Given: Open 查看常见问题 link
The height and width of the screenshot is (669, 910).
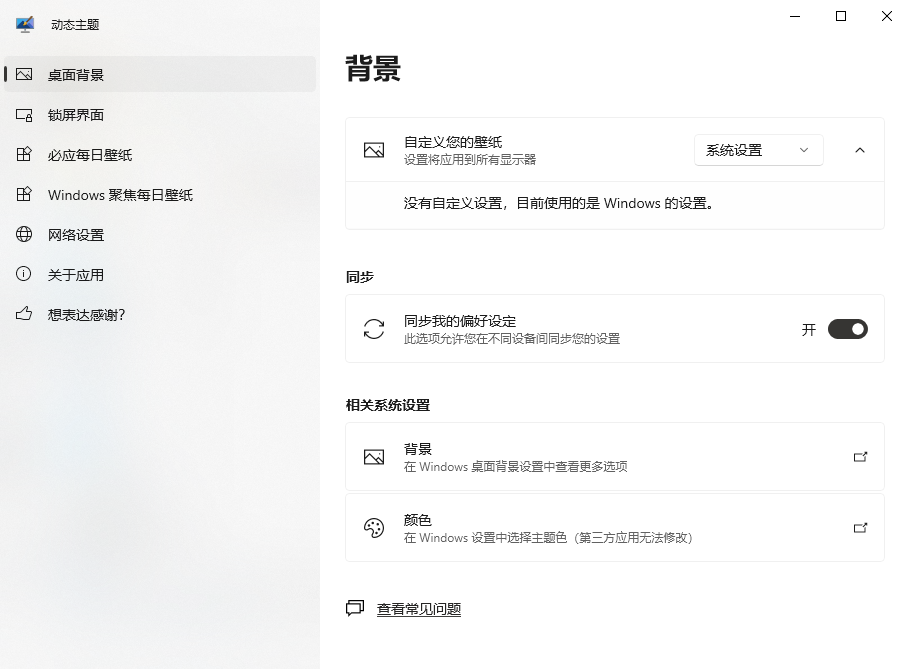Looking at the screenshot, I should click(418, 608).
